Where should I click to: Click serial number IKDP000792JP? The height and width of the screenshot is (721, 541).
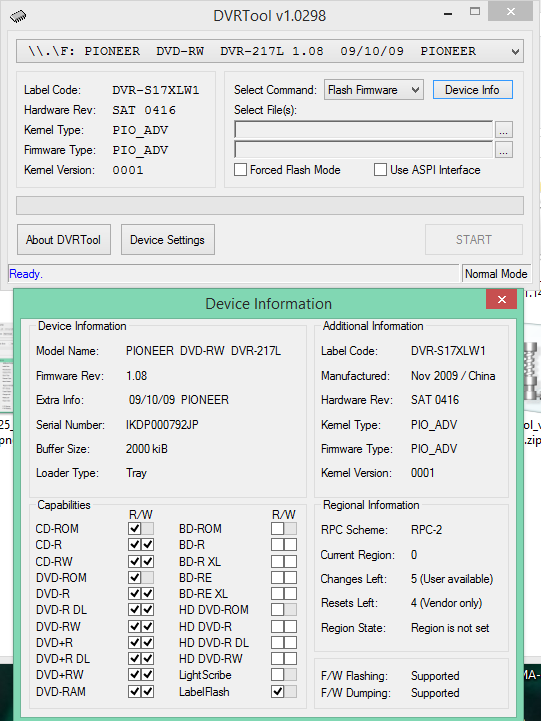(162, 425)
